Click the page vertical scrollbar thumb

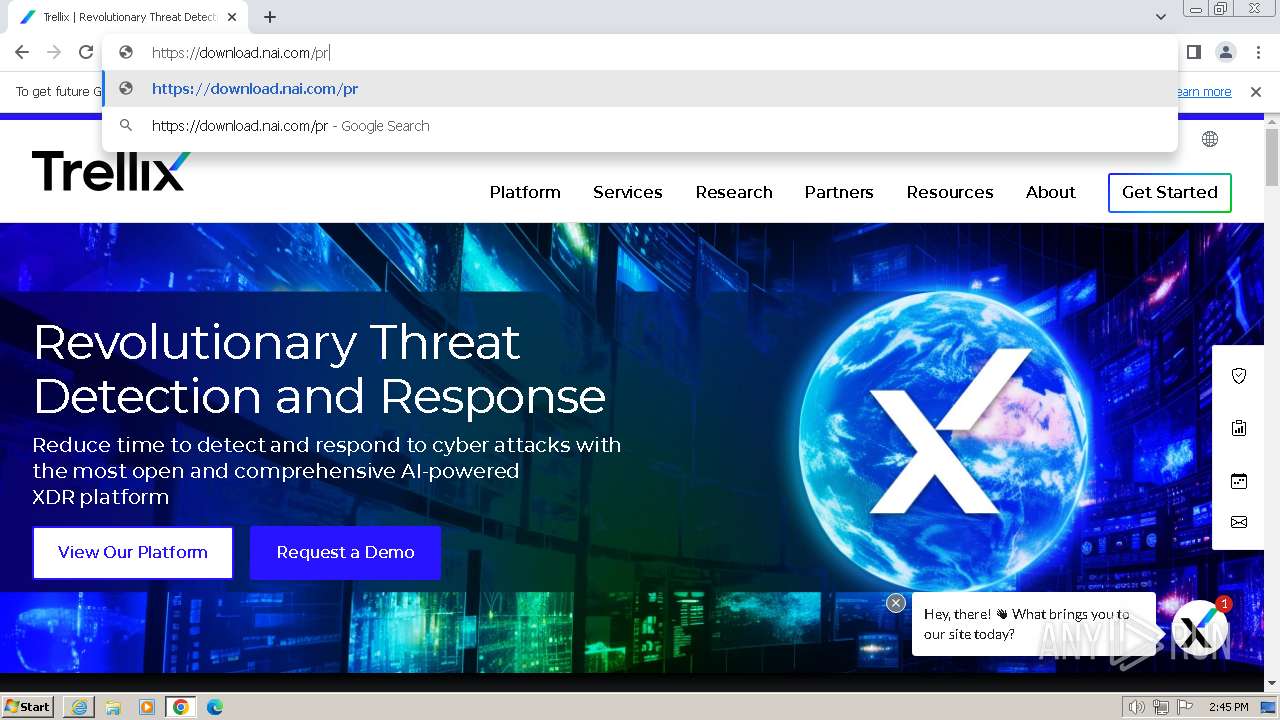coord(1272,157)
